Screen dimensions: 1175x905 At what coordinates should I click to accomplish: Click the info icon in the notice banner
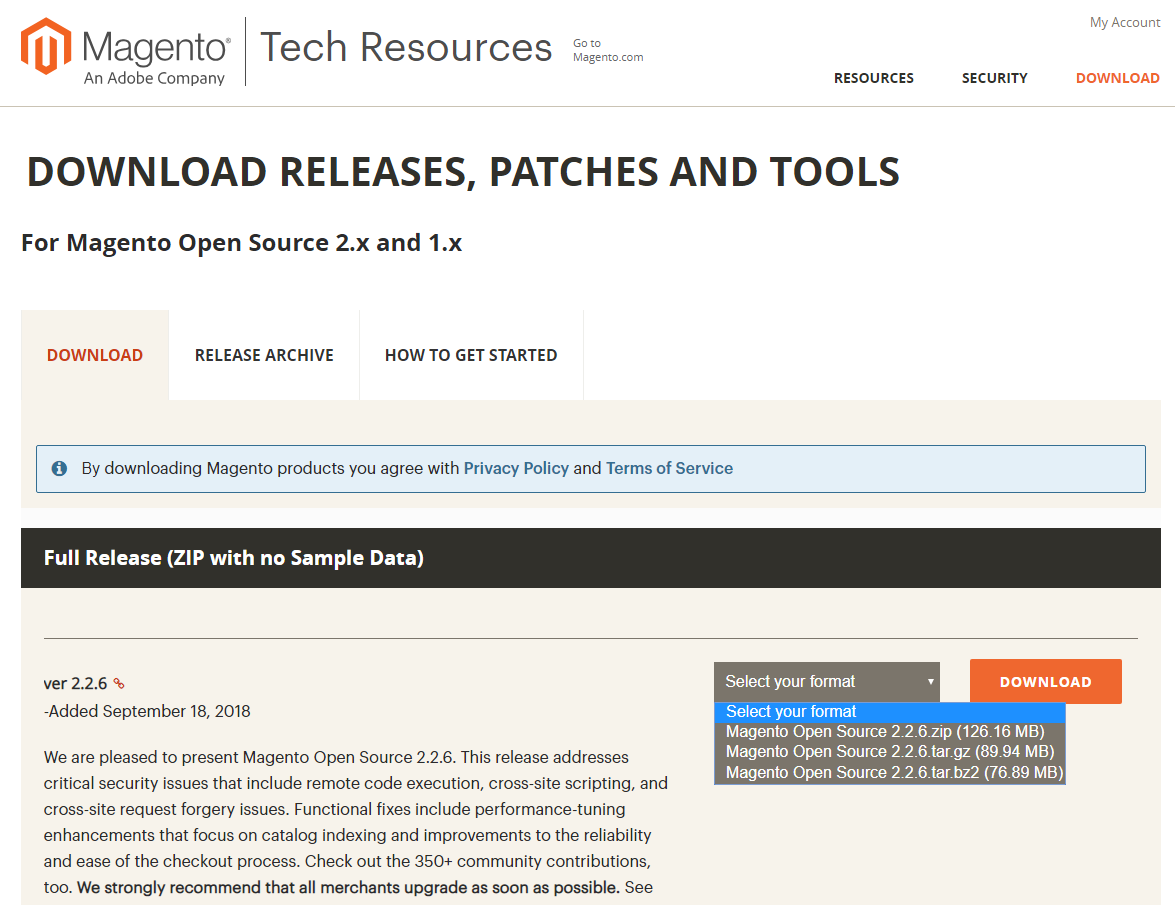[x=59, y=468]
